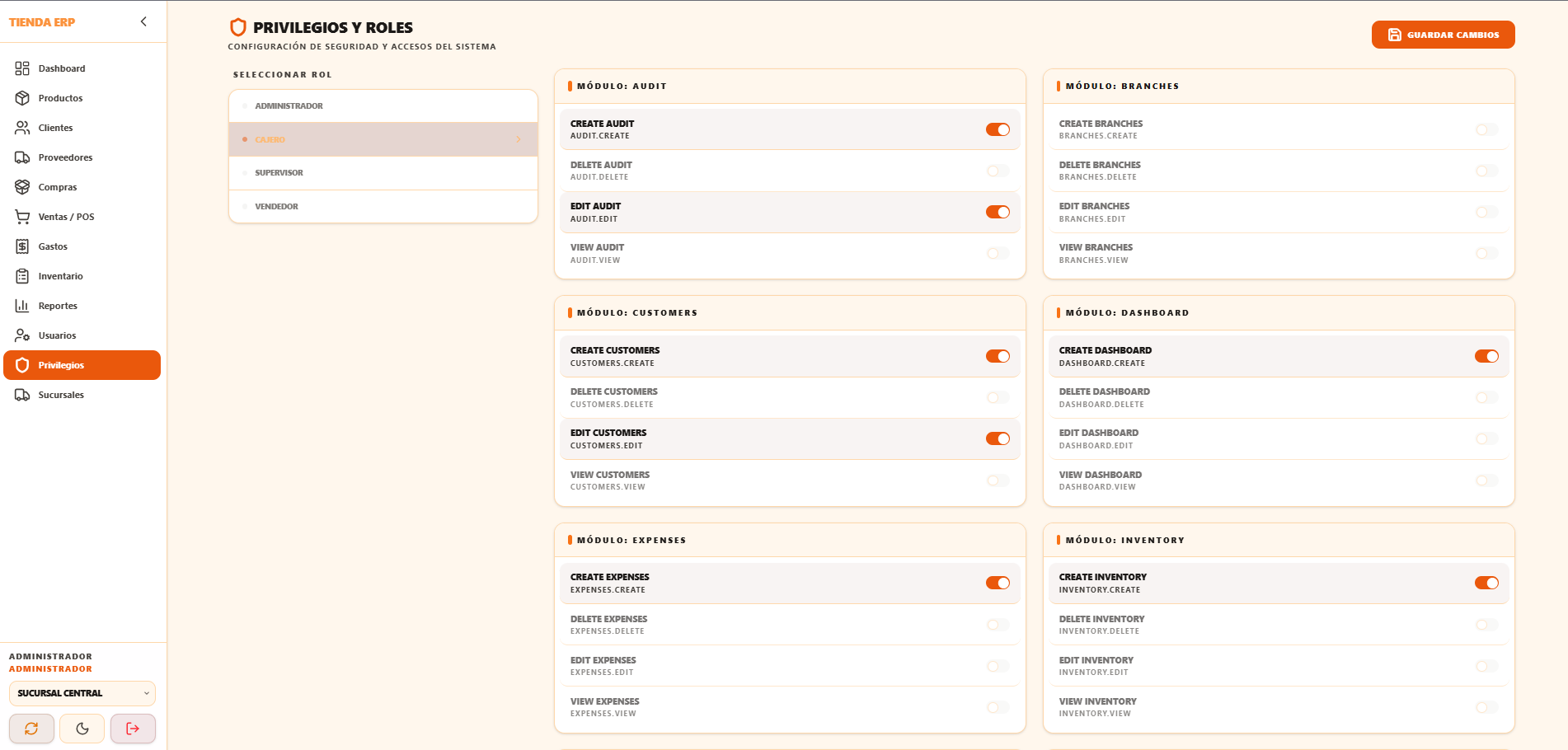Select the Vendedor role
Screen dimensions: 1568x750
click(383, 206)
